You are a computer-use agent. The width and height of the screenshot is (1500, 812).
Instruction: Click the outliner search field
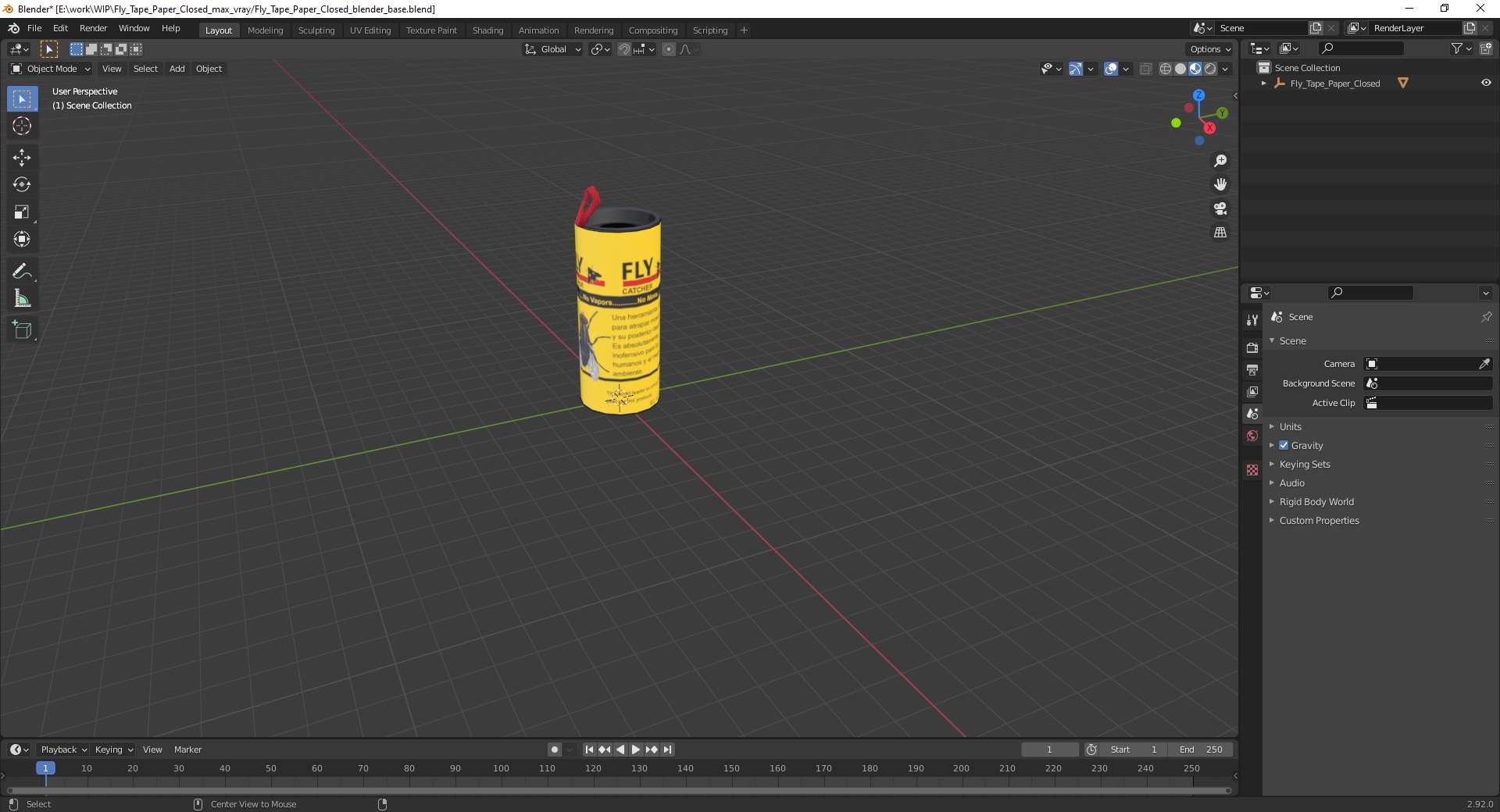1360,48
